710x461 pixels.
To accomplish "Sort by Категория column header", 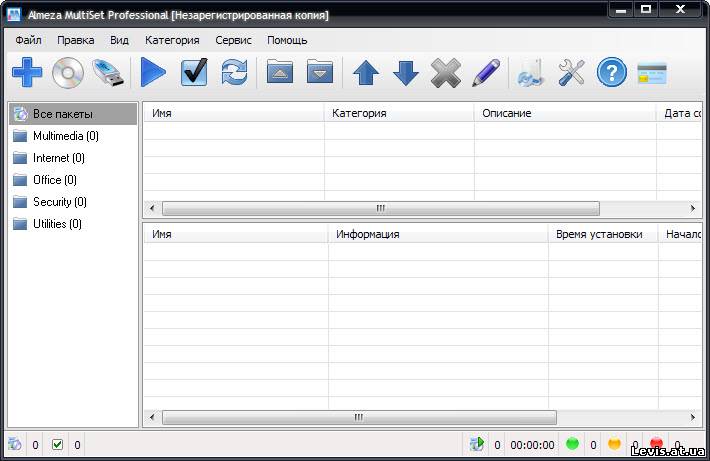I will point(399,113).
